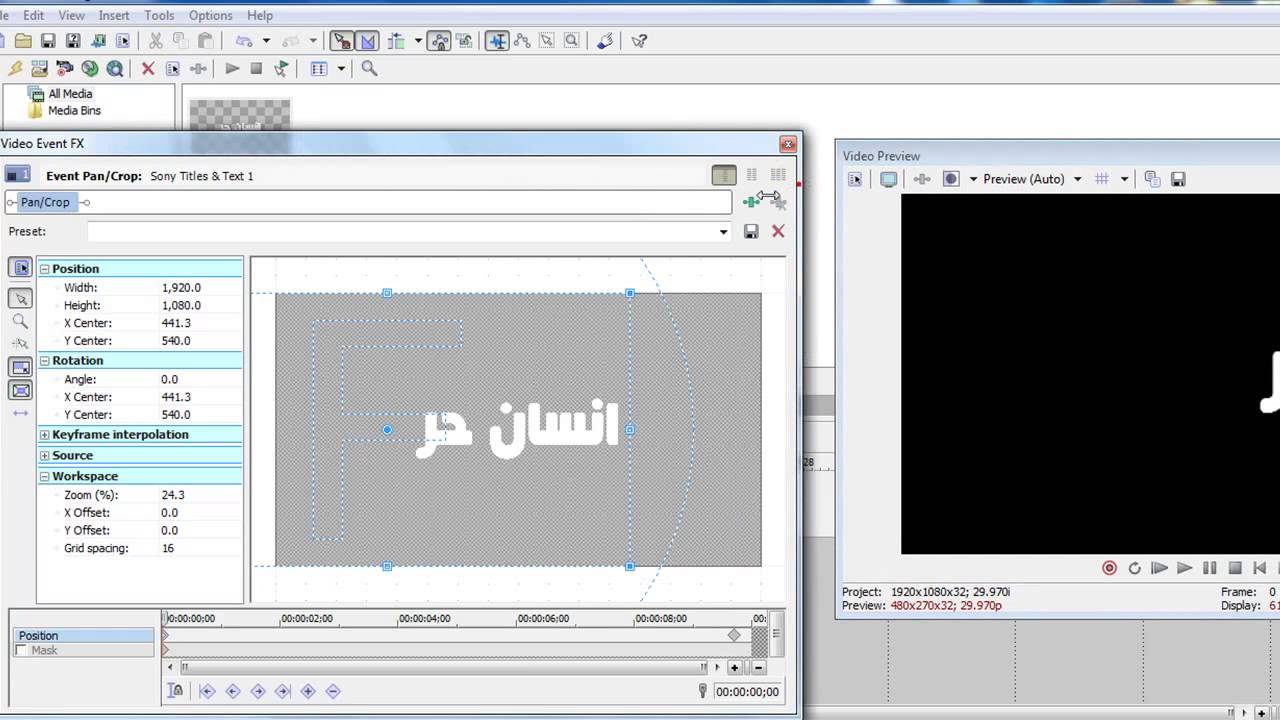Click the Stop Preview icon in media toolbar
Screen dimensions: 1280x720
256,68
